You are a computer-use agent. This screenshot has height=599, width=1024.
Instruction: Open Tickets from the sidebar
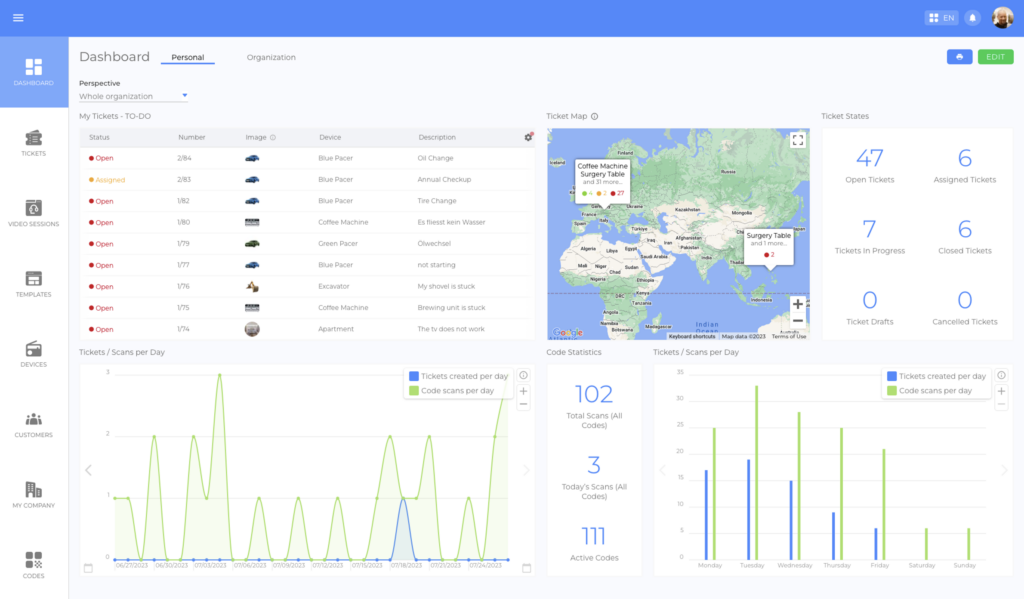[33, 143]
